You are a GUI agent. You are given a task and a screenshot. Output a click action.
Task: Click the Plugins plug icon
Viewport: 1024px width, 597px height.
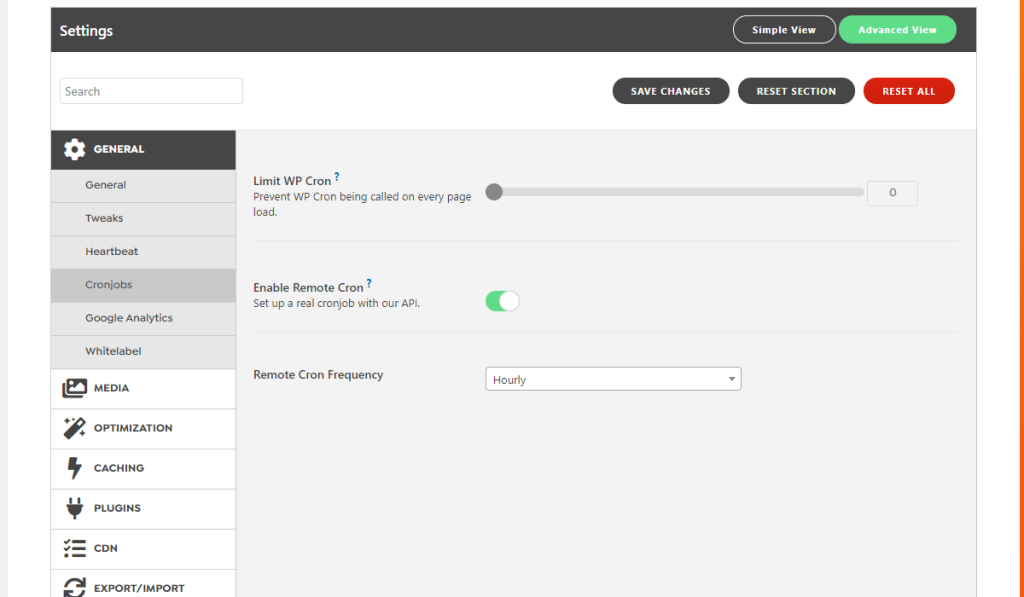click(x=74, y=508)
